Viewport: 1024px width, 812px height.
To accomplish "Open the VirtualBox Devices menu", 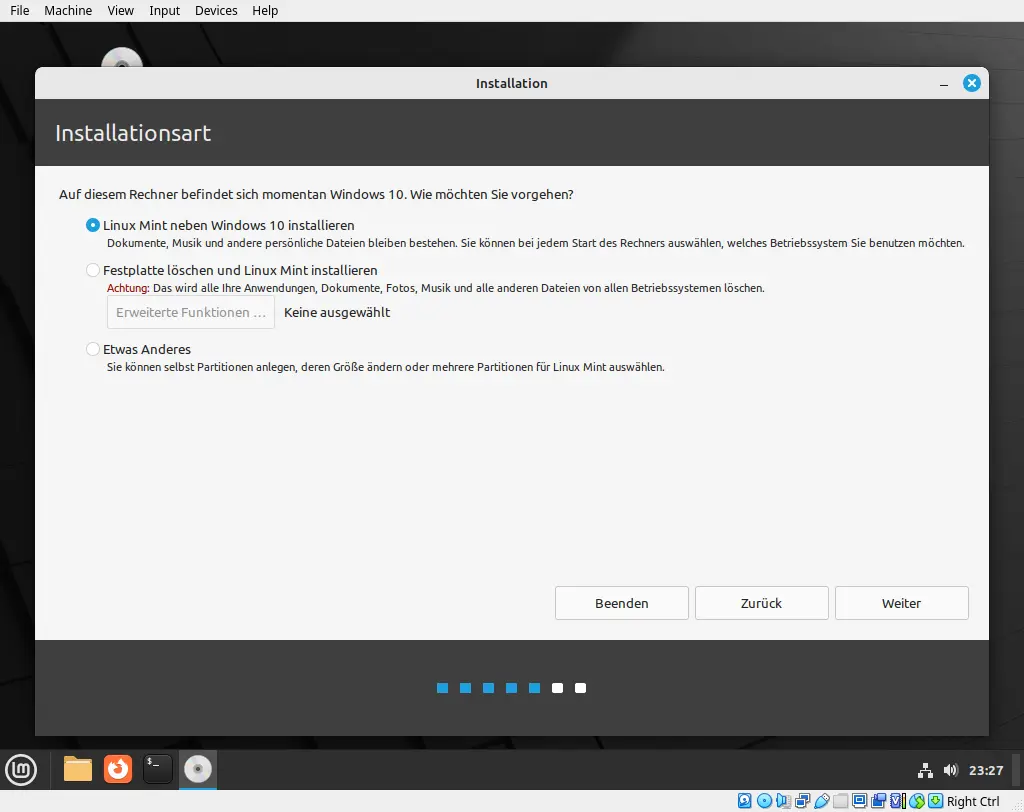I will click(216, 10).
